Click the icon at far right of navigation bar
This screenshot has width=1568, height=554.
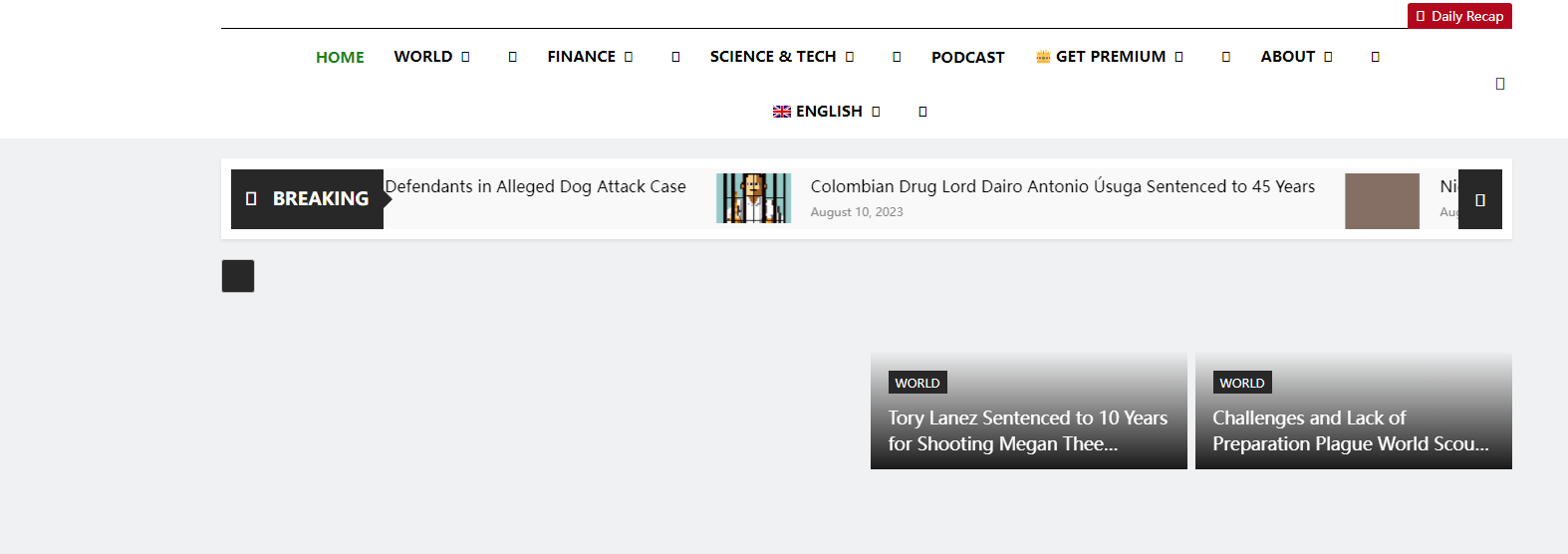[1499, 84]
